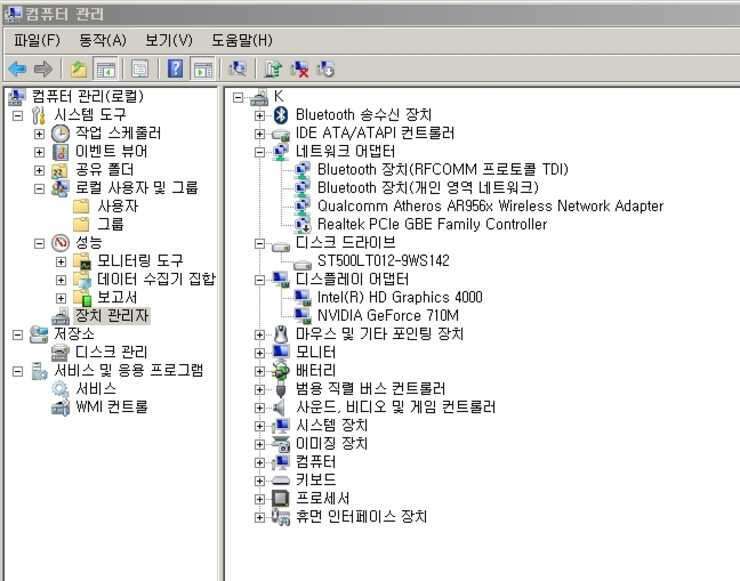This screenshot has height=581, width=740.
Task: Select the ST500LT012-9WS142 disk drive
Action: click(x=383, y=261)
